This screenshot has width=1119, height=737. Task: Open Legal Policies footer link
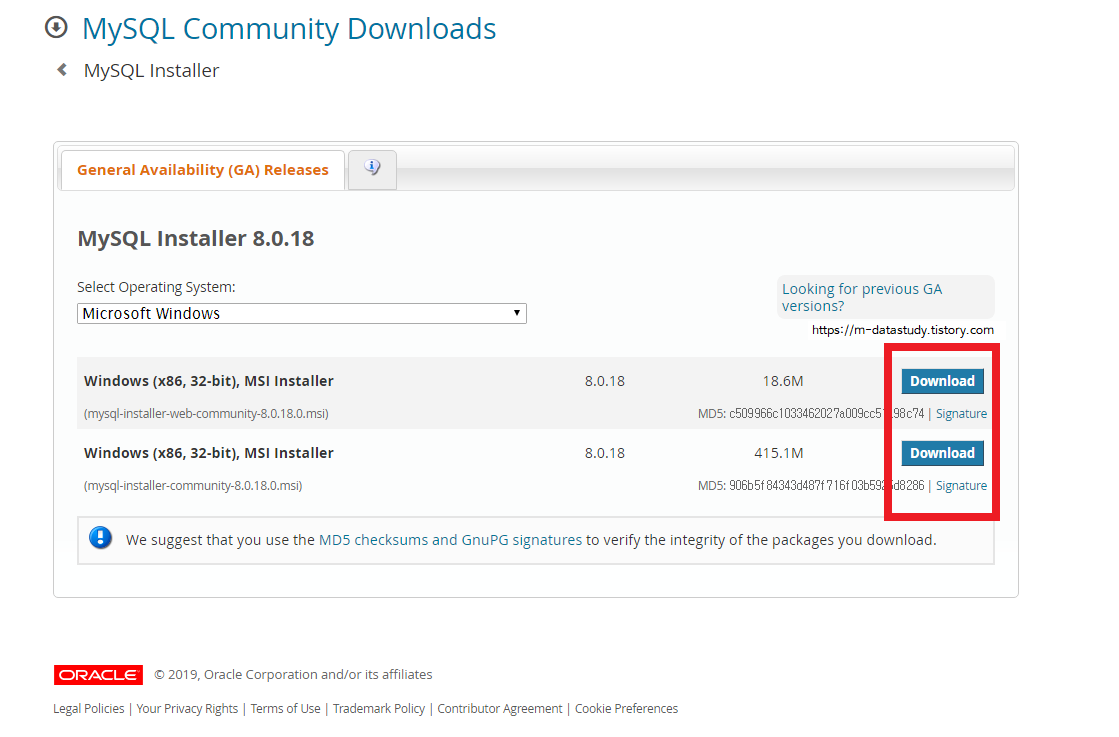[x=88, y=708]
